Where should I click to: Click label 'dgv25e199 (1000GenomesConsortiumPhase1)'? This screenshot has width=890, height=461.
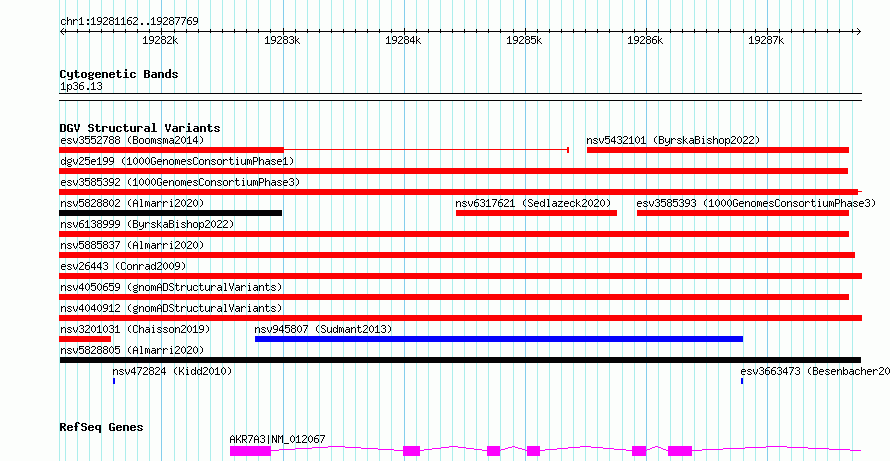pos(177,161)
